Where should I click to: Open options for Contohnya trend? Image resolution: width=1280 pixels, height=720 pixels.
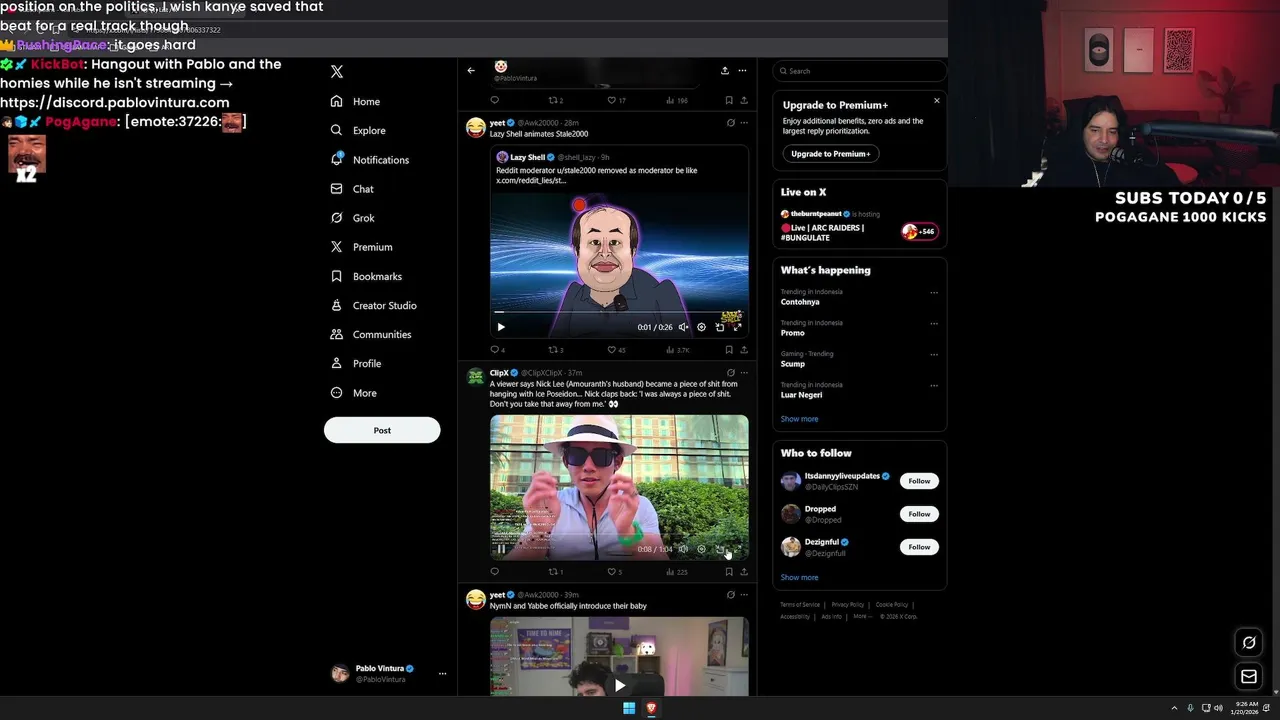click(934, 293)
